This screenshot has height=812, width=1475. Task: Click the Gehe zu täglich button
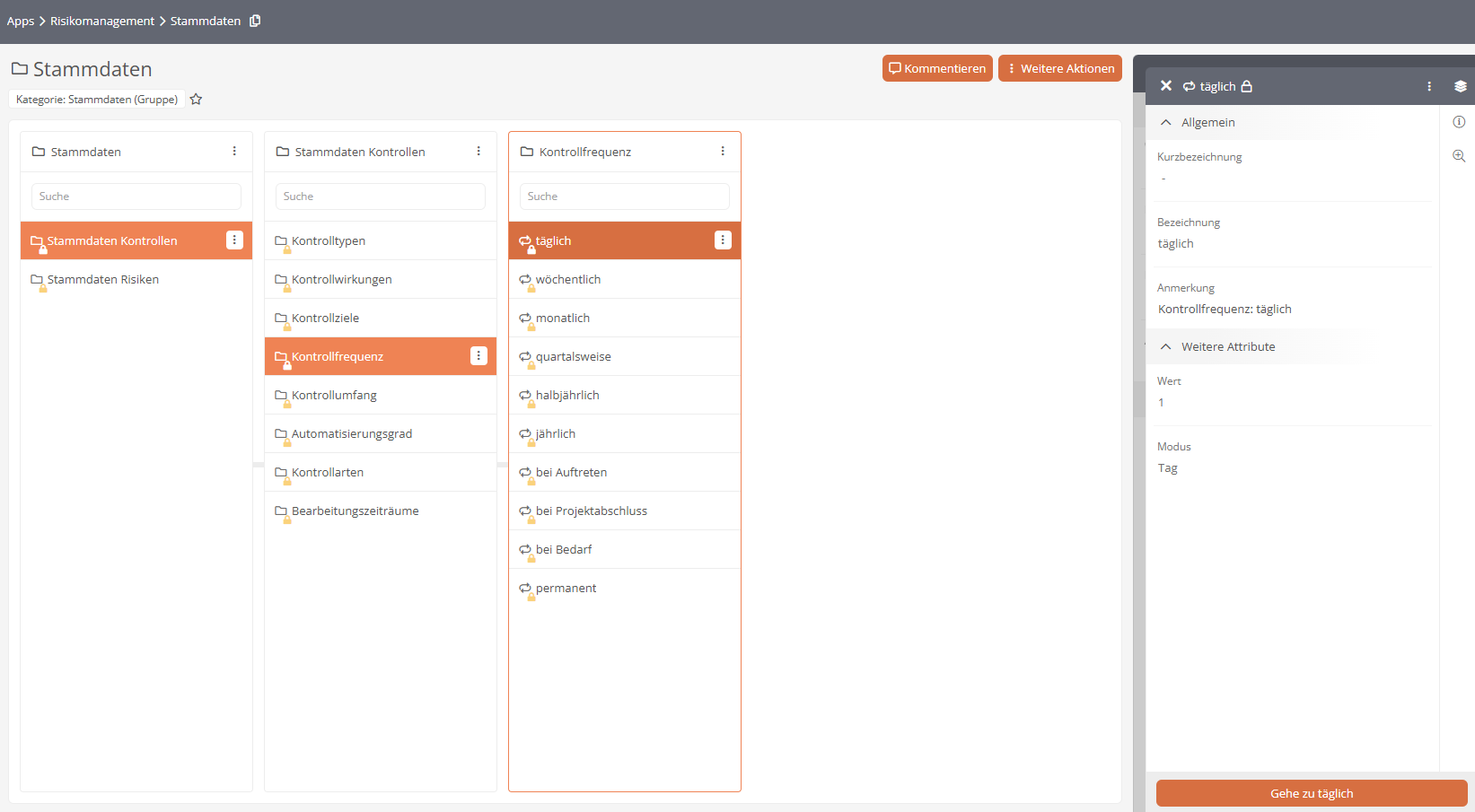click(1311, 793)
